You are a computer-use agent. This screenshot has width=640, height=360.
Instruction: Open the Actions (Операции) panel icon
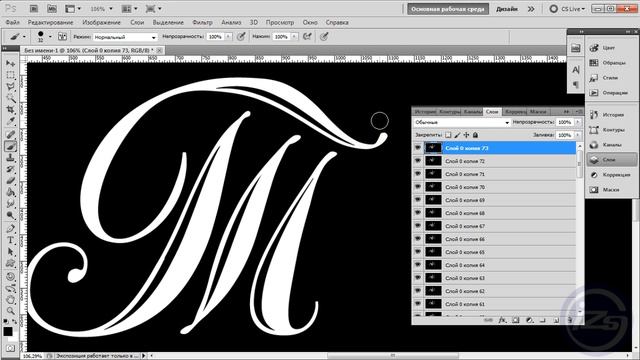(594, 93)
